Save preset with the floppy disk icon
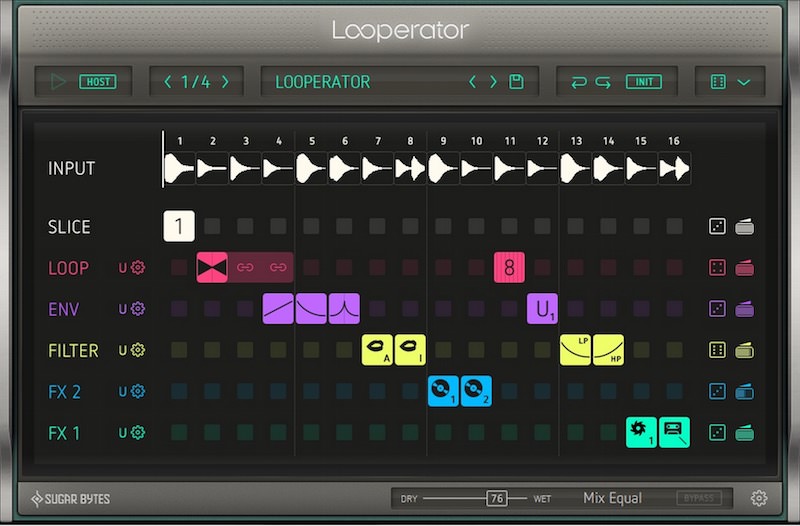800x526 pixels. 516,82
